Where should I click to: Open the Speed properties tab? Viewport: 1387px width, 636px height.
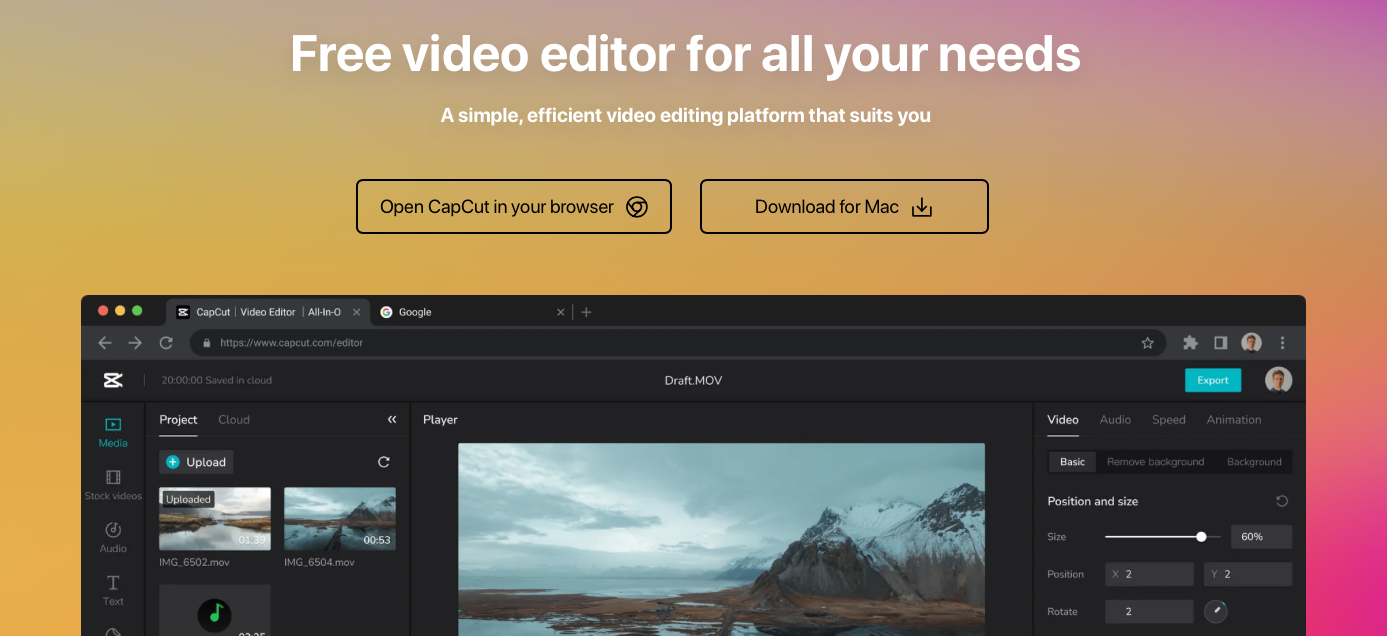tap(1169, 420)
